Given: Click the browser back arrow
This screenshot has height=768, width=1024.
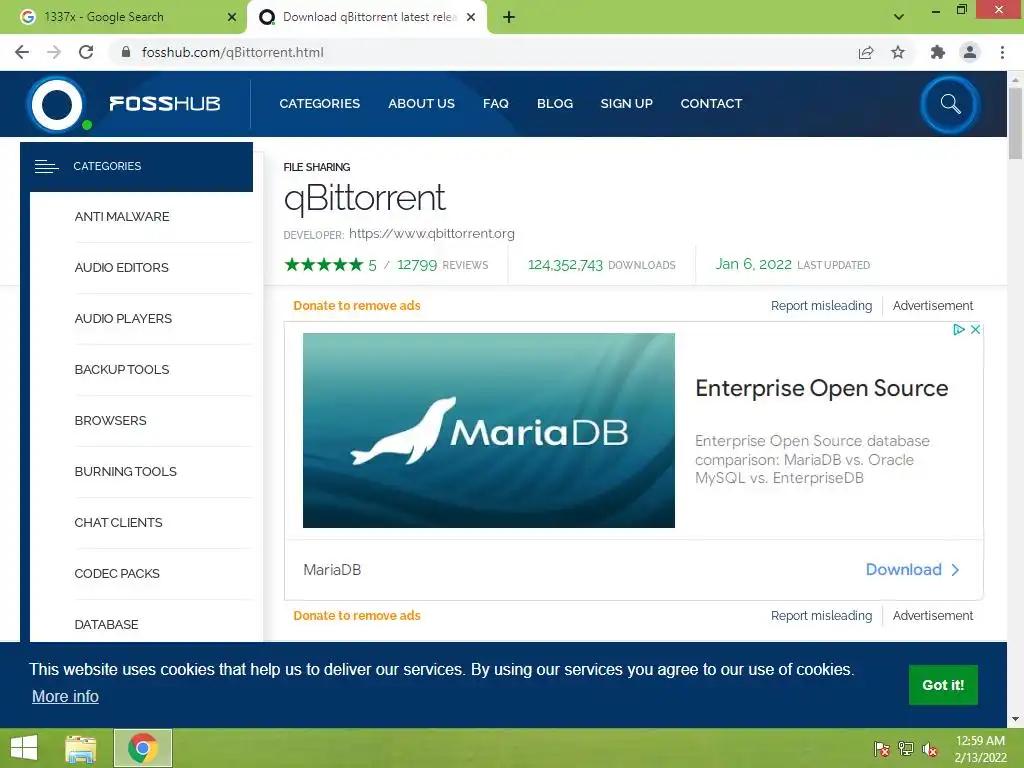Looking at the screenshot, I should (22, 52).
